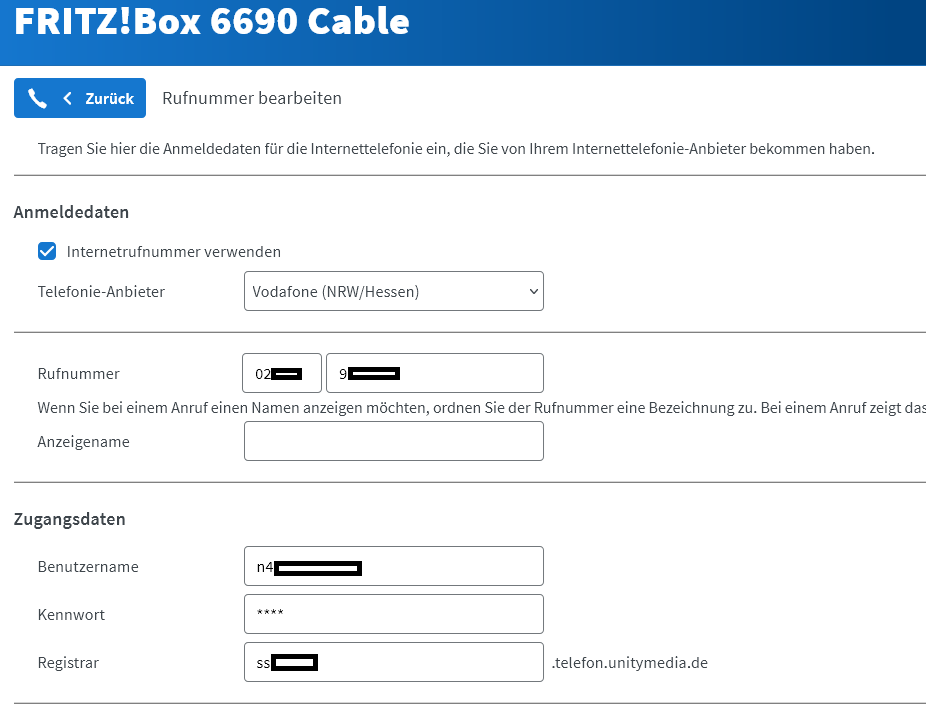926x712 pixels.
Task: Click the Anzeigename input field
Action: click(x=394, y=441)
